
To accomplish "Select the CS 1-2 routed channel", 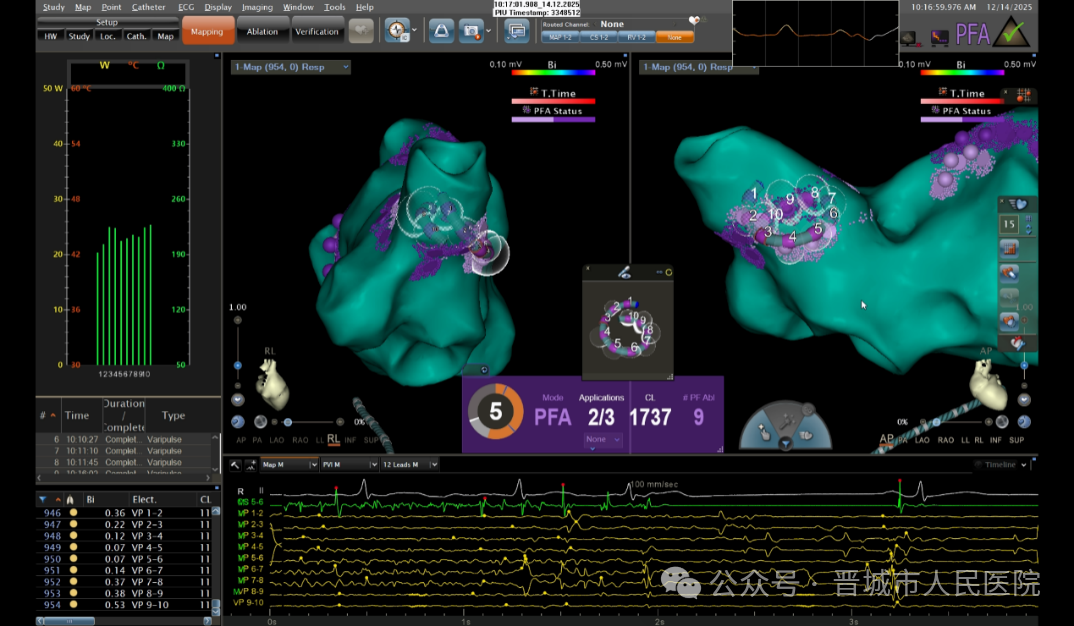I will 598,37.
